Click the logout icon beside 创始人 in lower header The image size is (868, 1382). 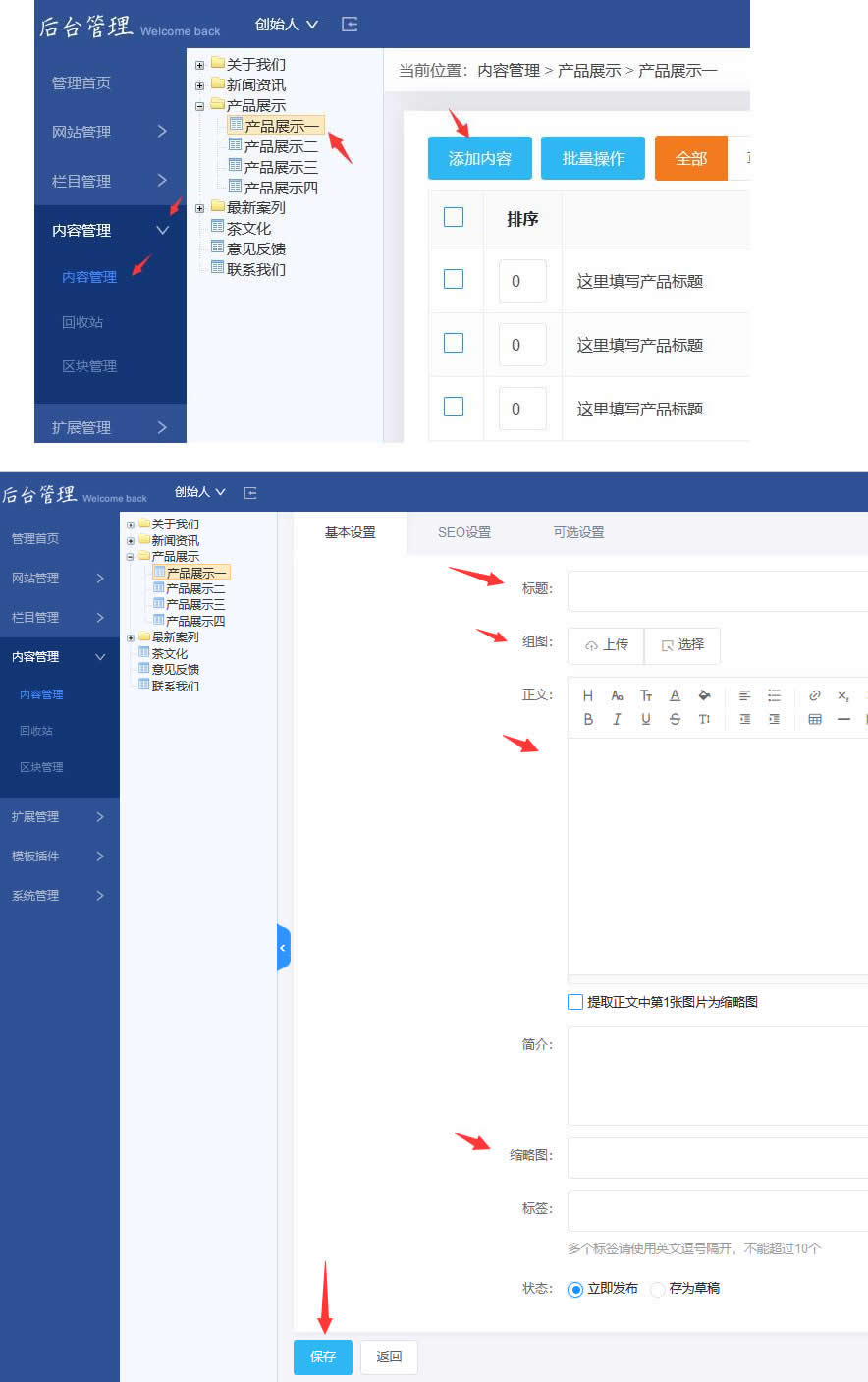point(250,492)
